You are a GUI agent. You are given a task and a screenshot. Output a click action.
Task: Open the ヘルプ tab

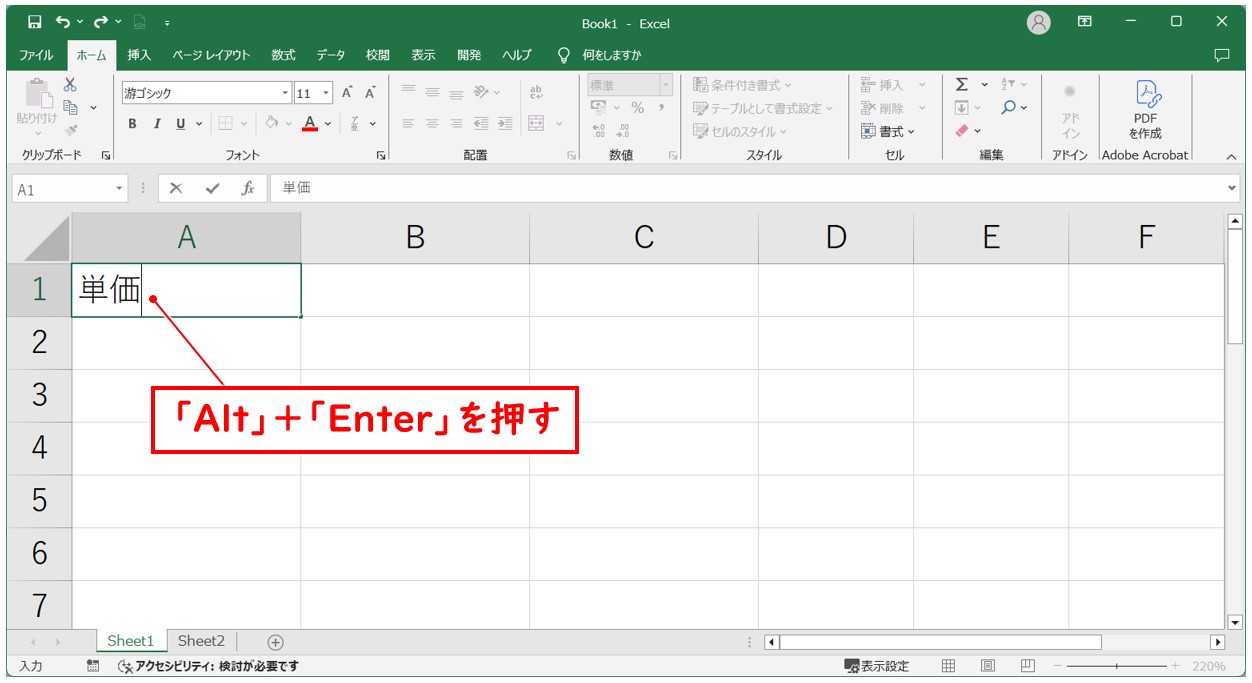point(517,55)
